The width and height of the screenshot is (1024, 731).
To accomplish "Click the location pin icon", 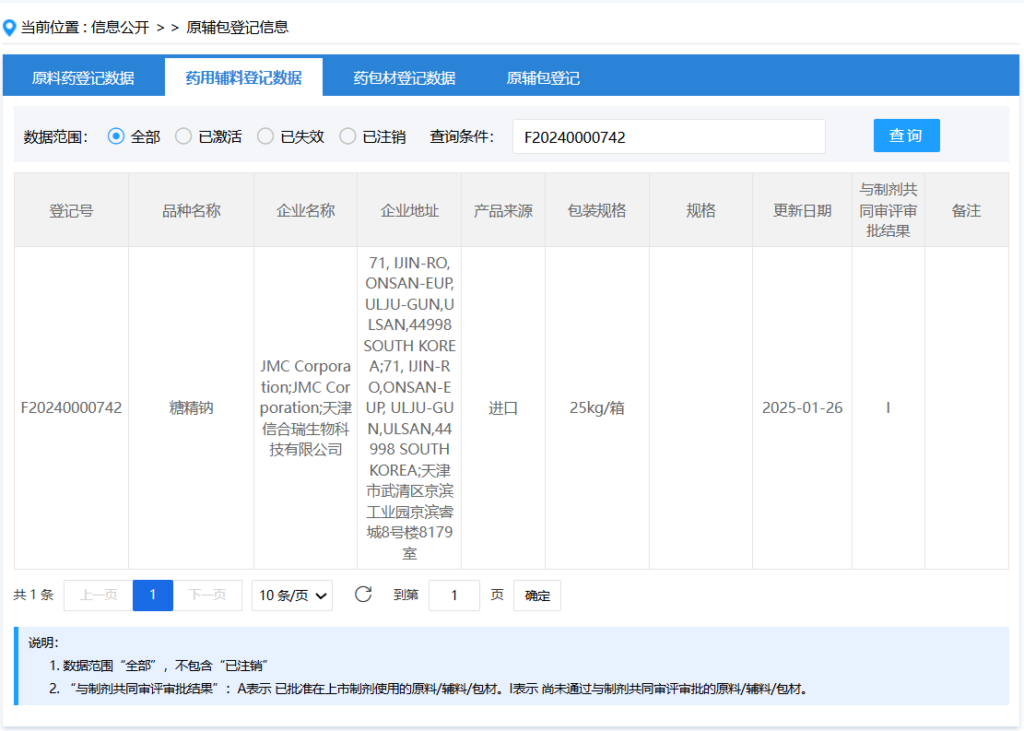I will [10, 28].
